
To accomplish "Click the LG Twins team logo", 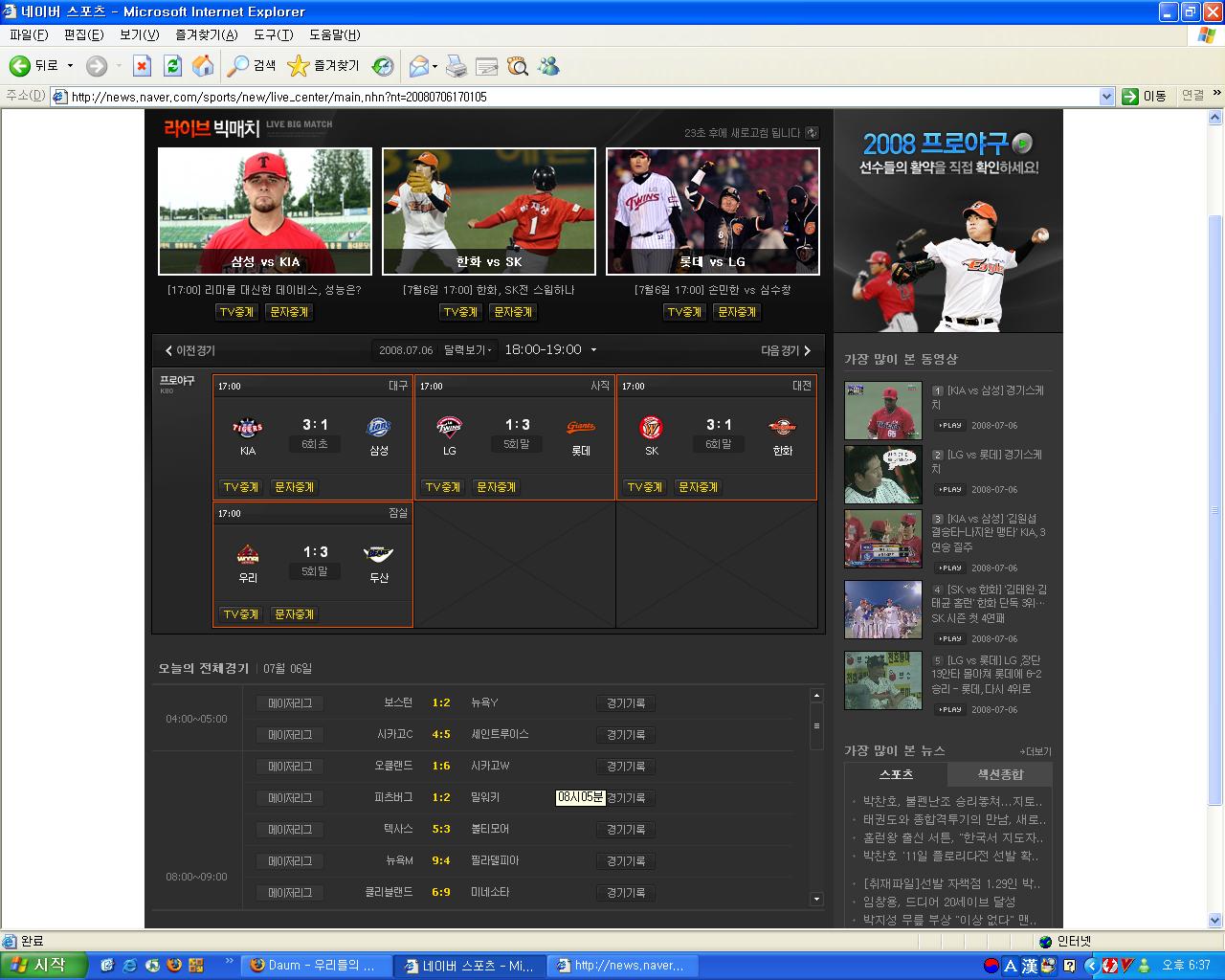I will [x=450, y=427].
